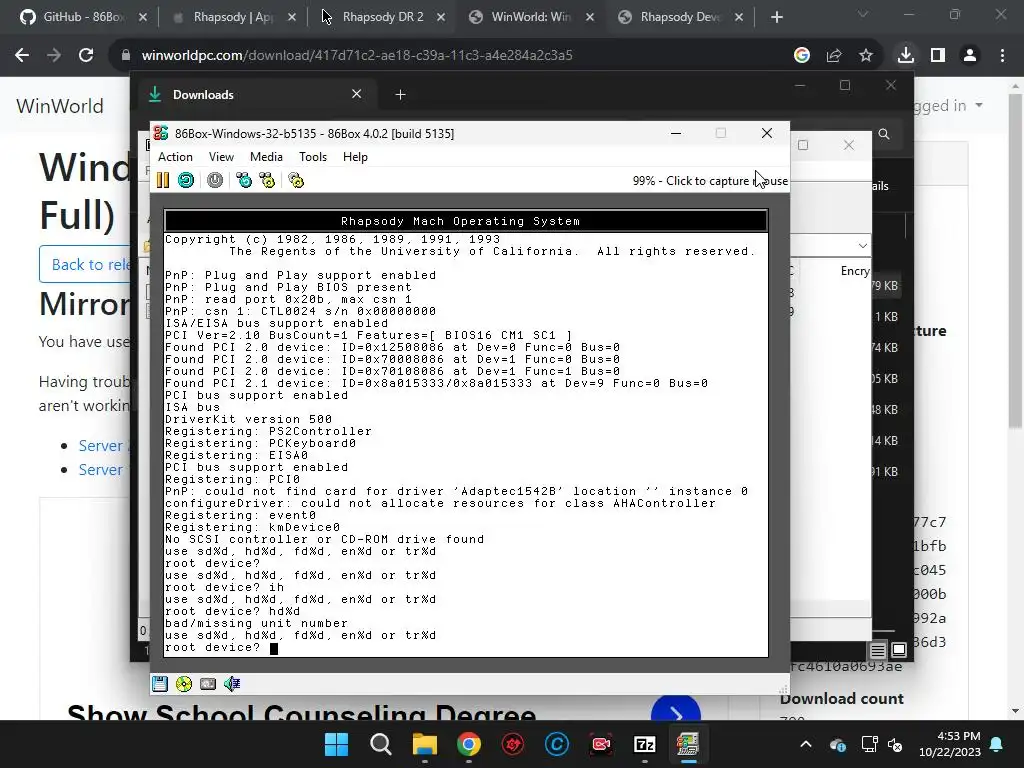Click the hard disk status icon

tap(208, 684)
